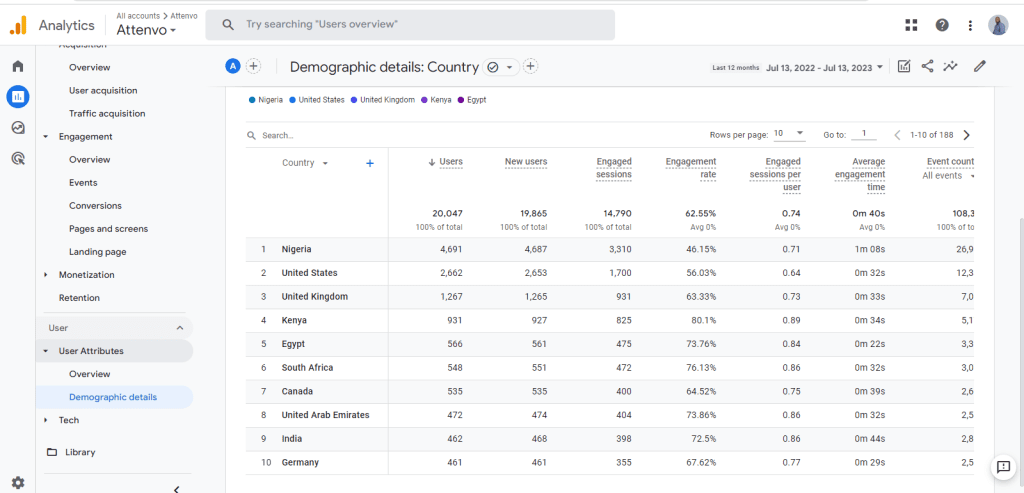Add a comparison with the plus icon
The image size is (1024, 493).
pos(253,66)
